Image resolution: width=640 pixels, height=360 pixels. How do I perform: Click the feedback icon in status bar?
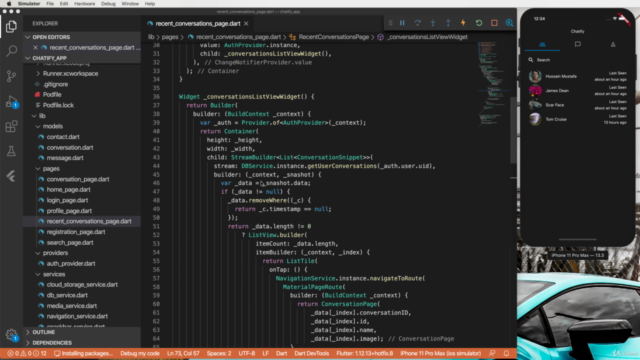[x=492, y=353]
